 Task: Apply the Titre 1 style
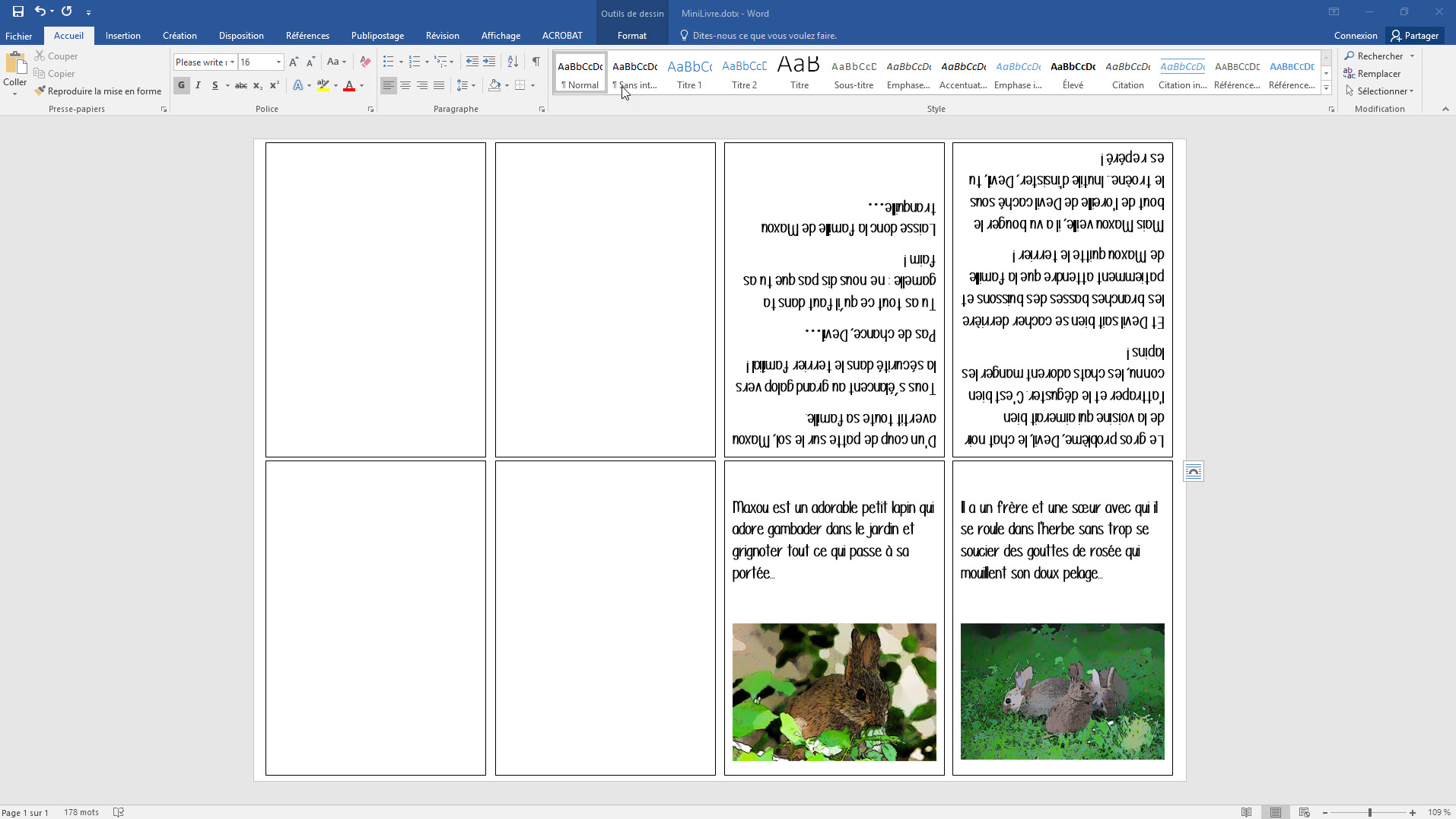(689, 73)
